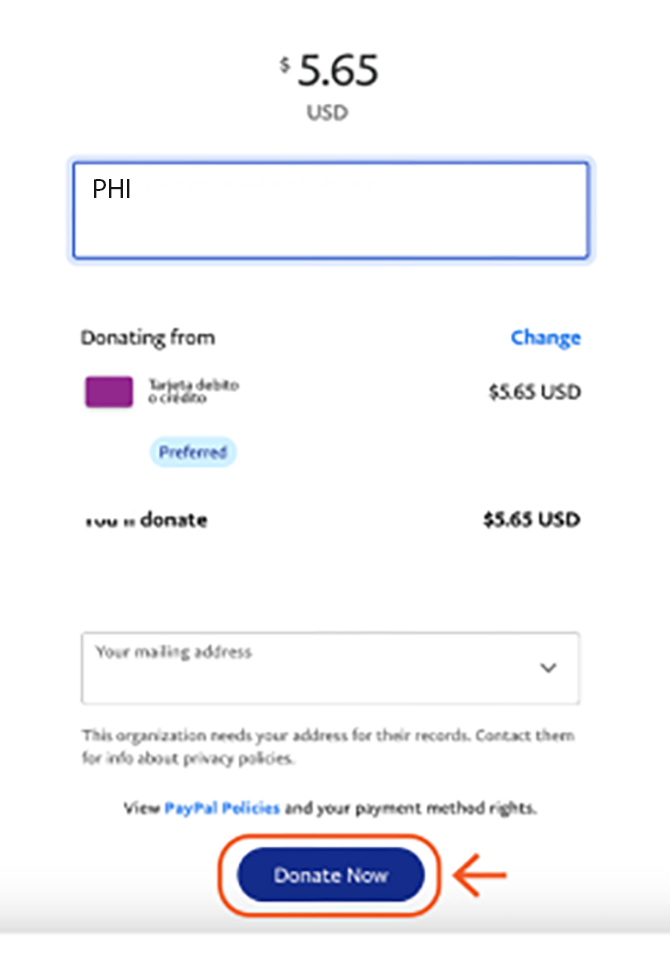
Task: Click the organization address privacy notice
Action: [328, 746]
